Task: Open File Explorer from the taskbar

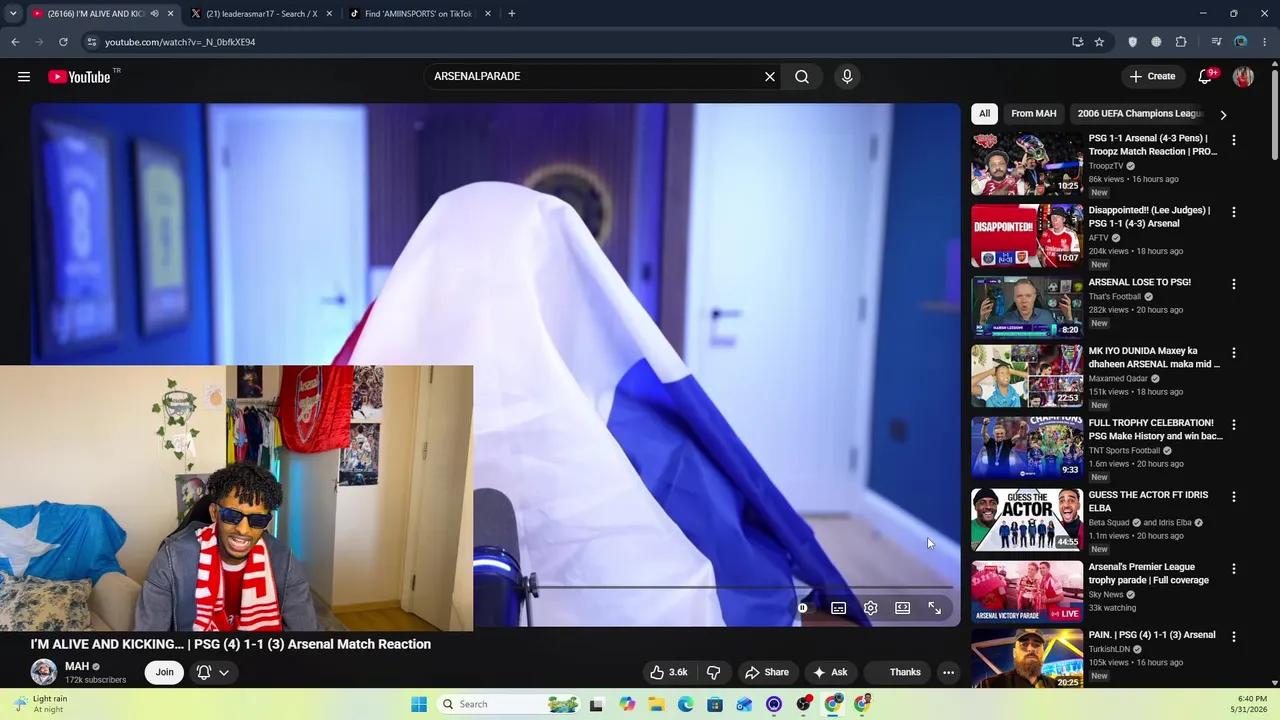Action: [656, 704]
